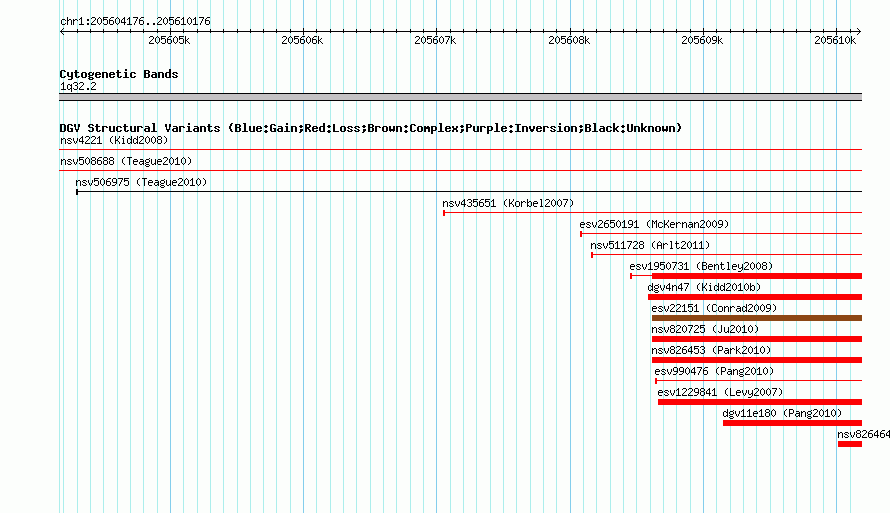This screenshot has height=513, width=890.
Task: Click the 205607k ruler tick label
Action: [435, 40]
